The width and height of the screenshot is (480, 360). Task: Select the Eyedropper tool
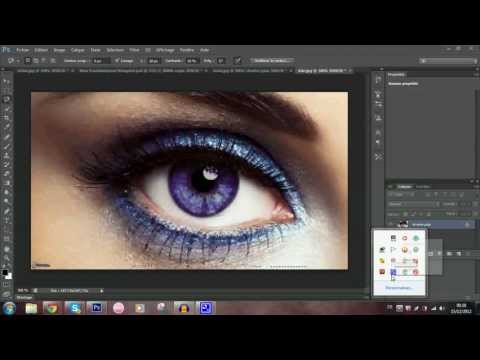pos(6,127)
